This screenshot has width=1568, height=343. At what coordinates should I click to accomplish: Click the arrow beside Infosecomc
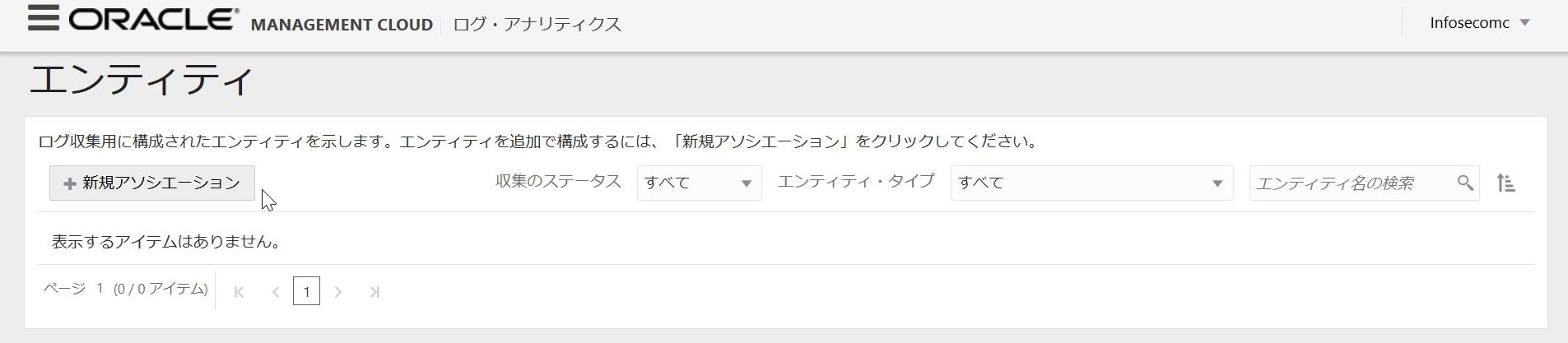click(1524, 23)
